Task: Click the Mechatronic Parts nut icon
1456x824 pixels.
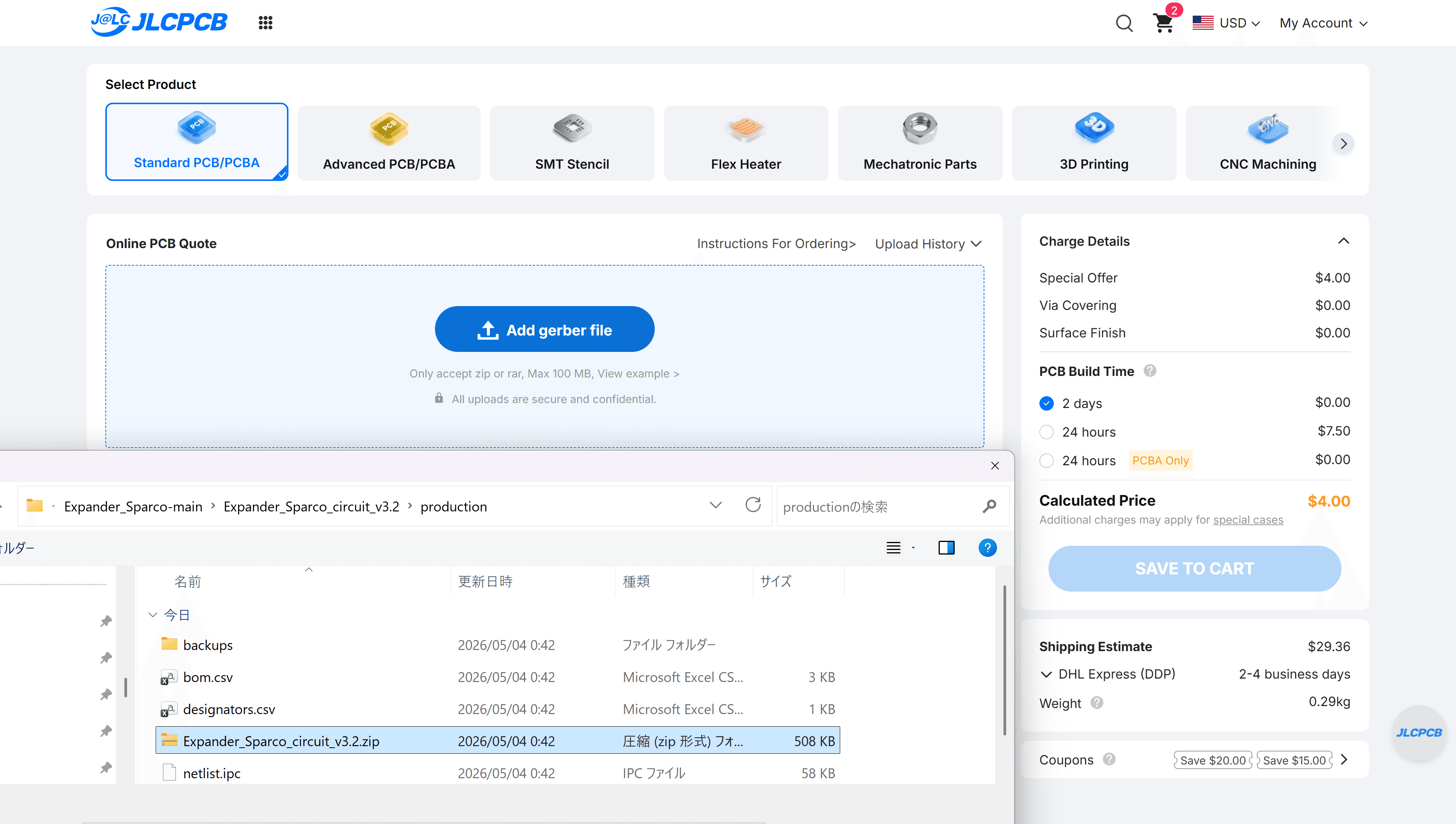Action: click(x=920, y=128)
